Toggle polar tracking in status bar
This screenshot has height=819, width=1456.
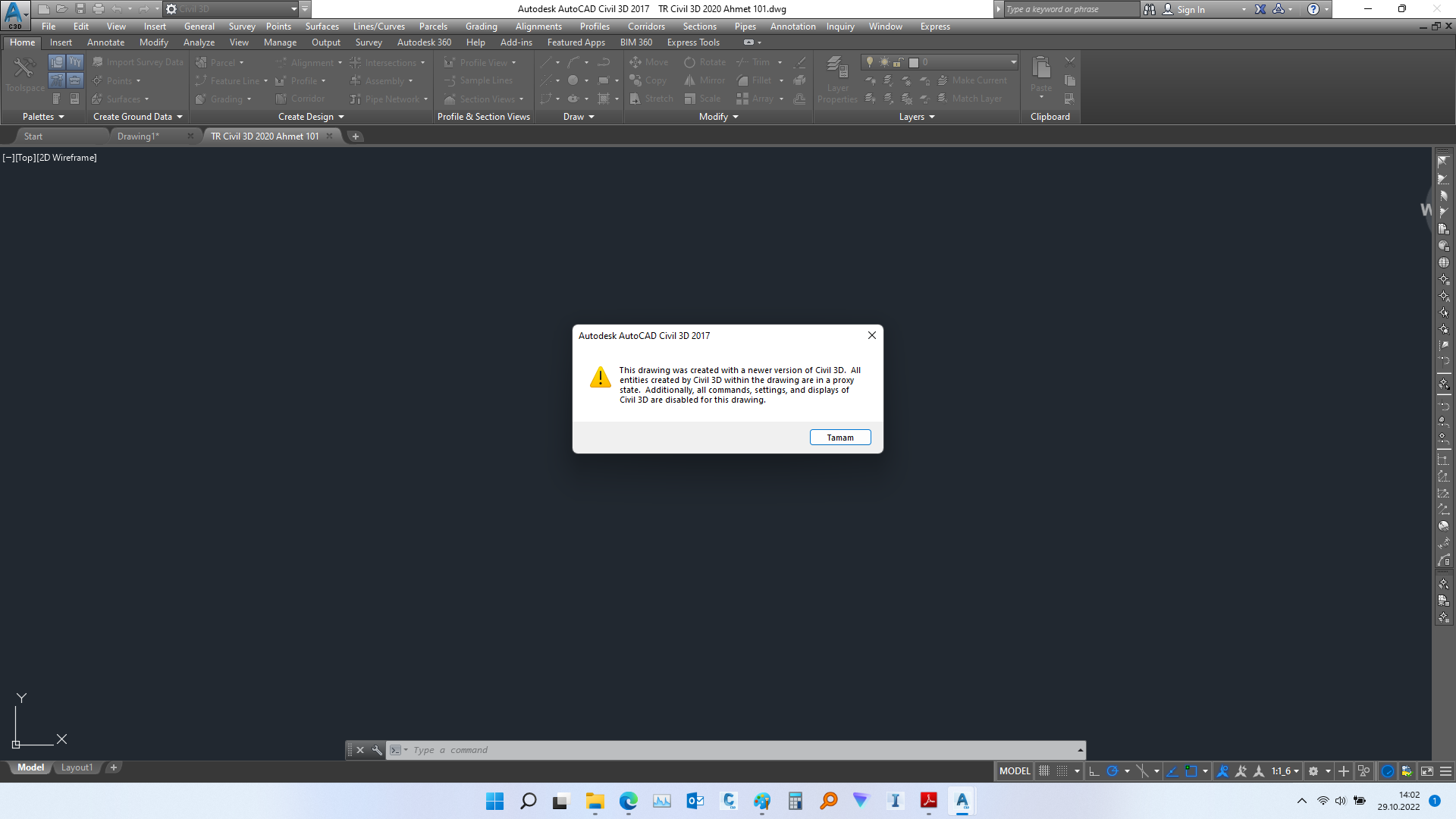pos(1112,771)
